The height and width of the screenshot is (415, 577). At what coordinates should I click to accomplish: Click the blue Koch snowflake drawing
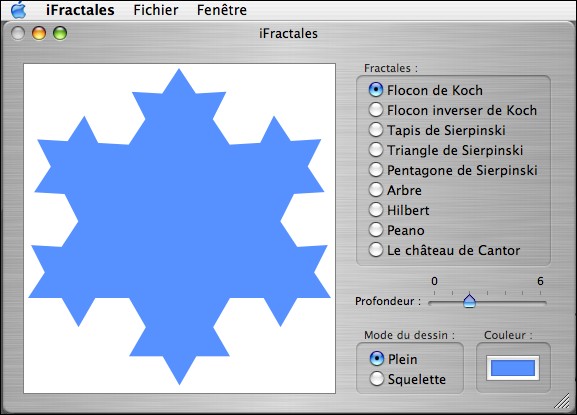point(180,227)
